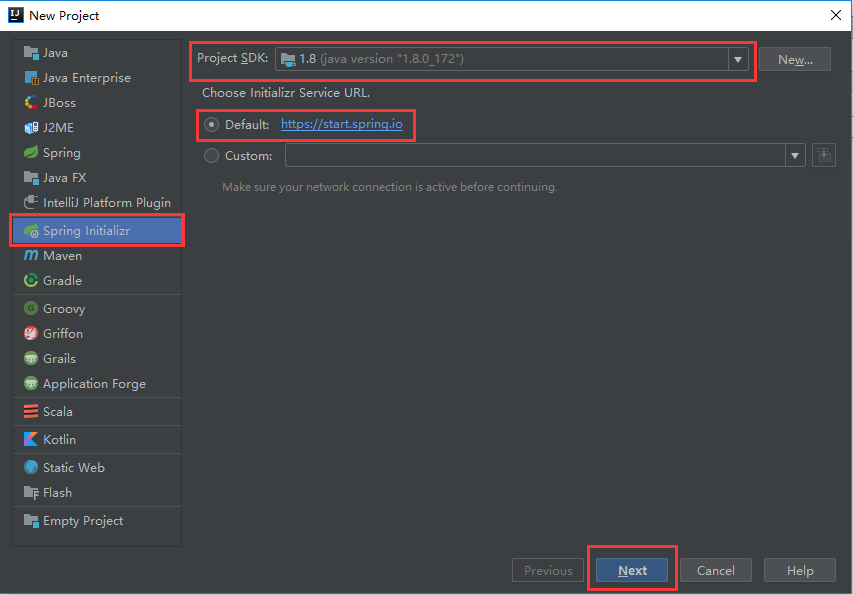
Task: Choose the Gradle project icon
Action: [x=31, y=281]
